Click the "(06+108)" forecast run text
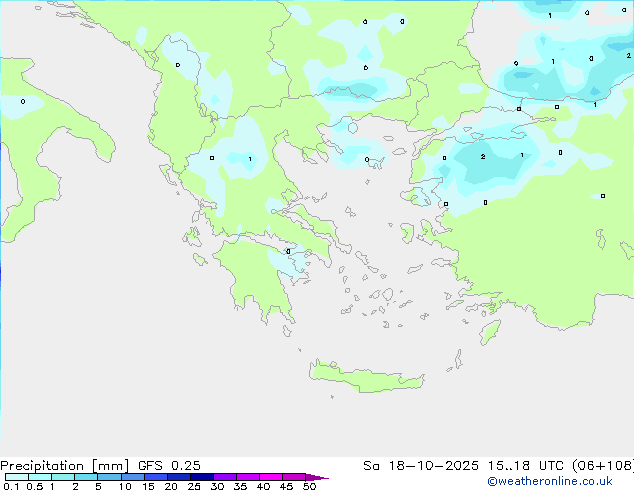This screenshot has width=634, height=490. (603, 466)
